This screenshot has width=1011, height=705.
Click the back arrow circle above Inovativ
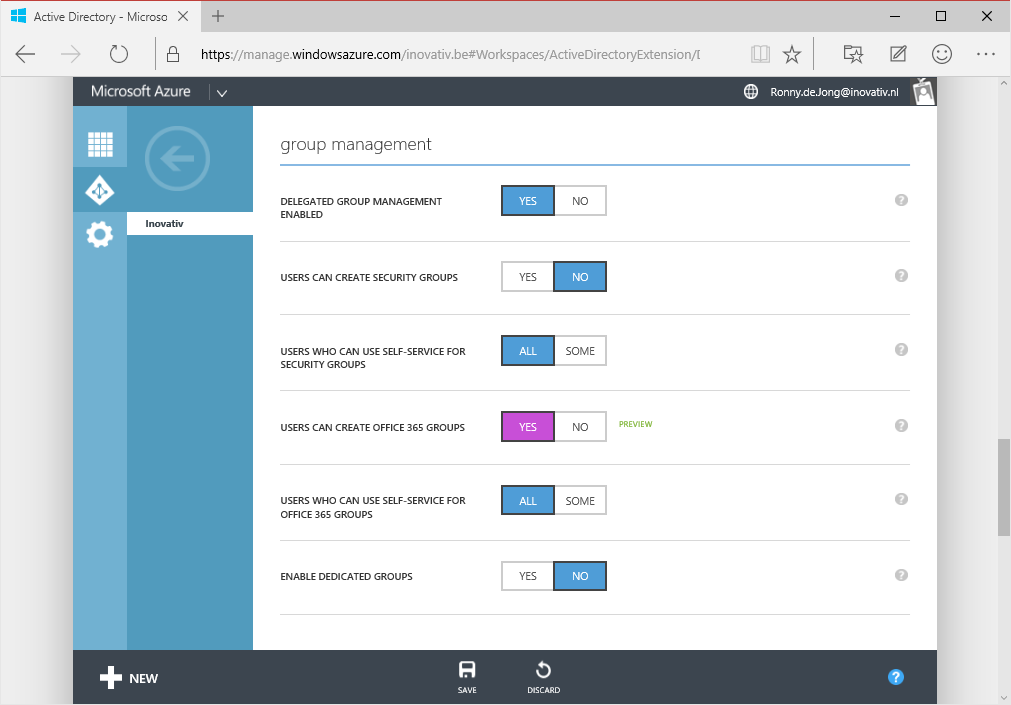coord(177,158)
